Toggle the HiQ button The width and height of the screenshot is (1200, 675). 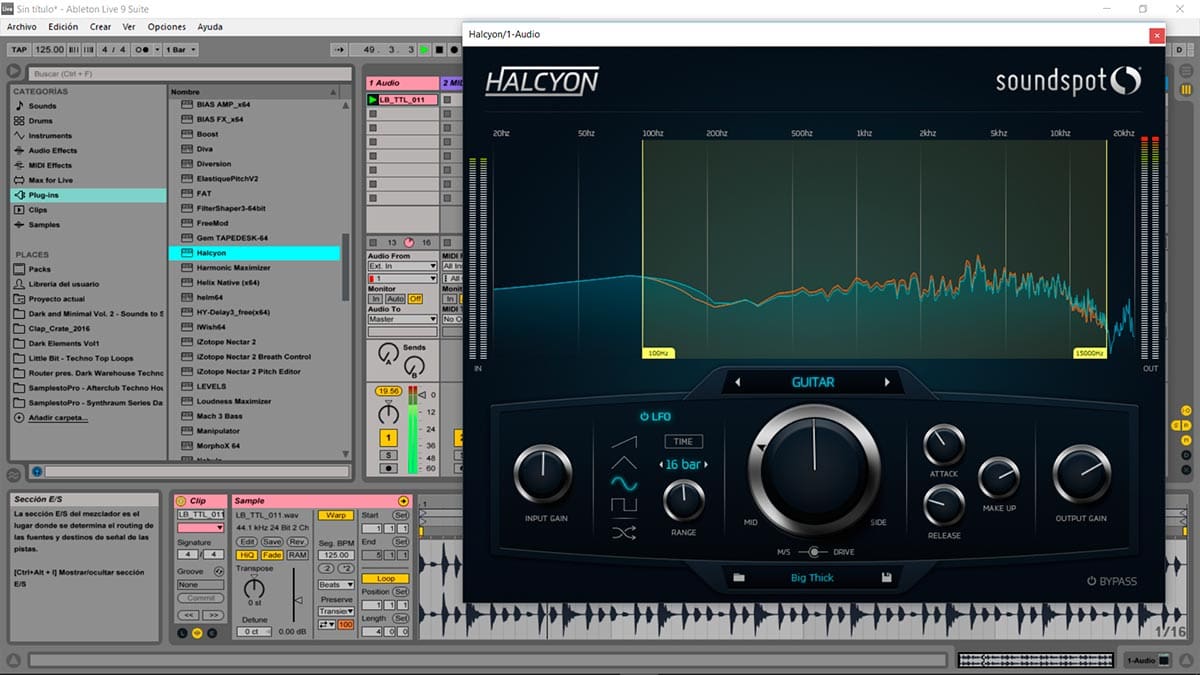click(x=246, y=554)
